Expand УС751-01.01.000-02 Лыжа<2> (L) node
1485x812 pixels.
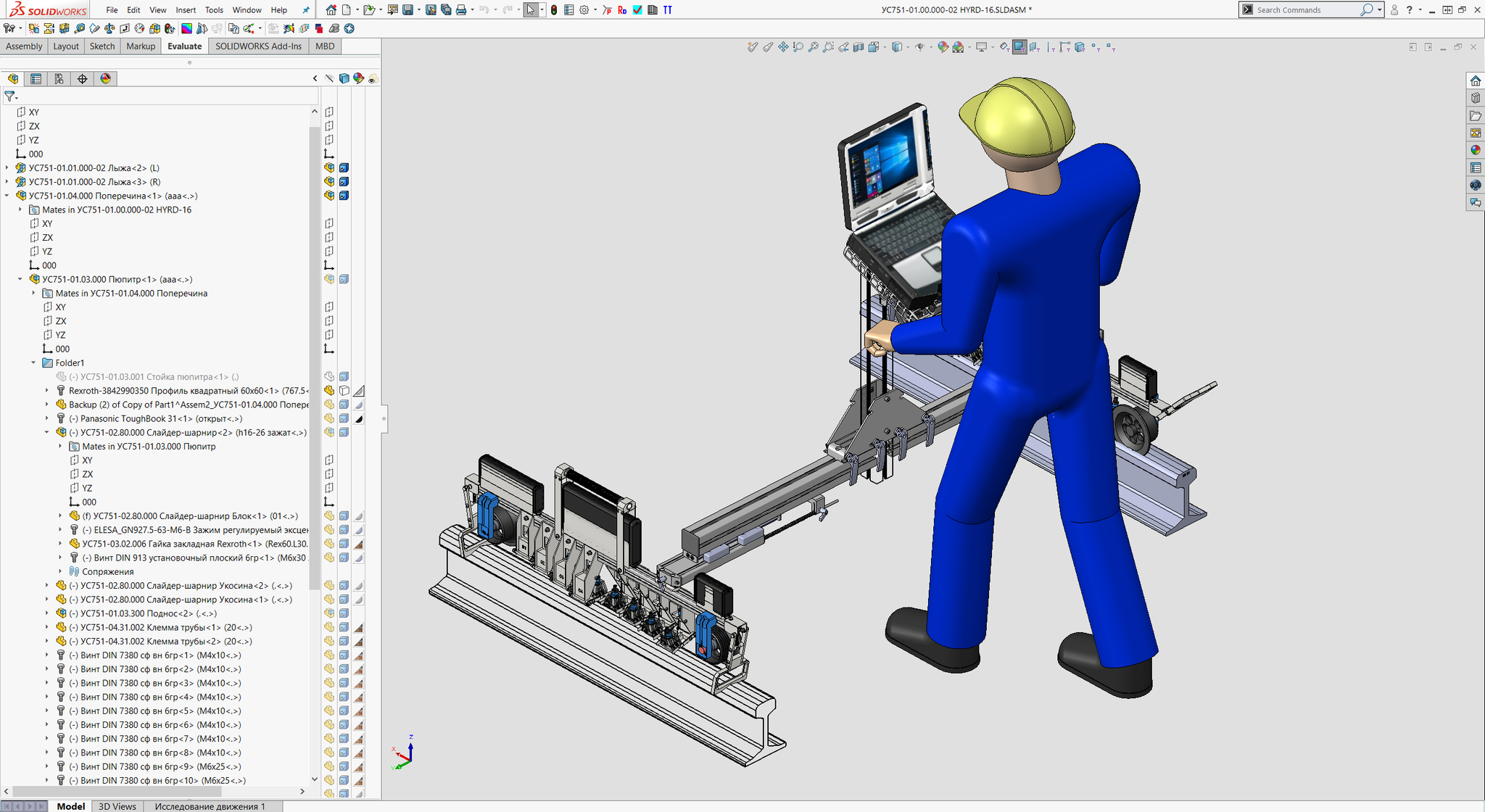click(7, 167)
